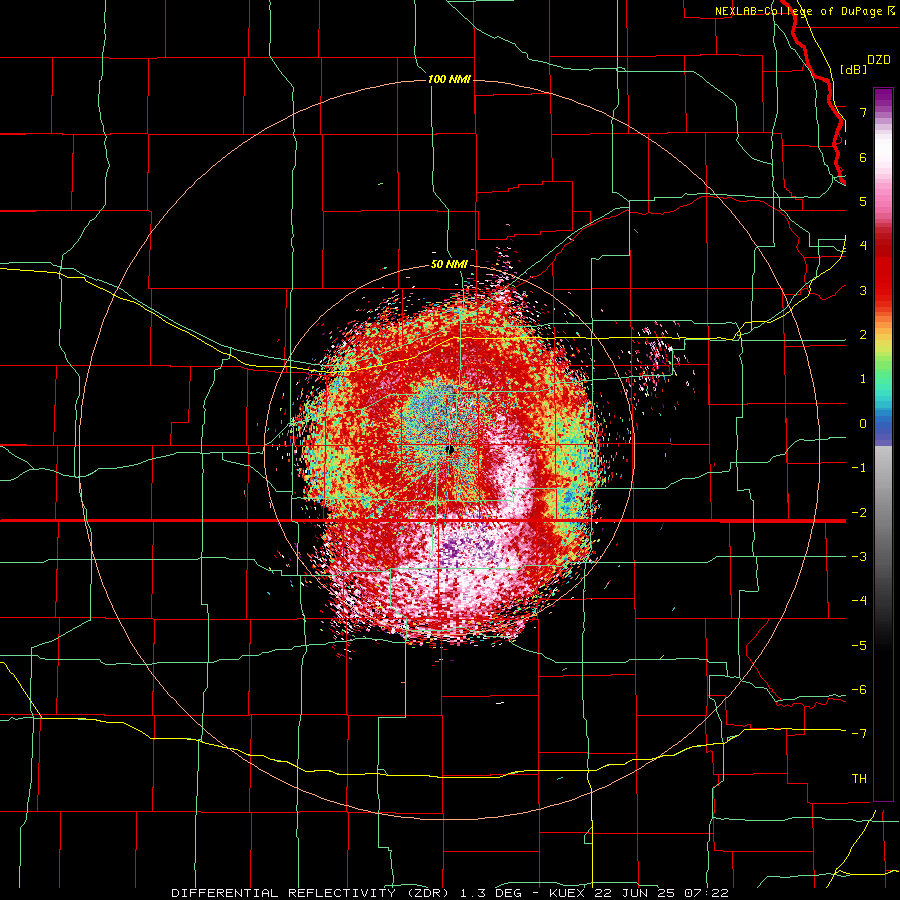900x900 pixels.
Task: Click the legend value 1
Action: [863, 379]
